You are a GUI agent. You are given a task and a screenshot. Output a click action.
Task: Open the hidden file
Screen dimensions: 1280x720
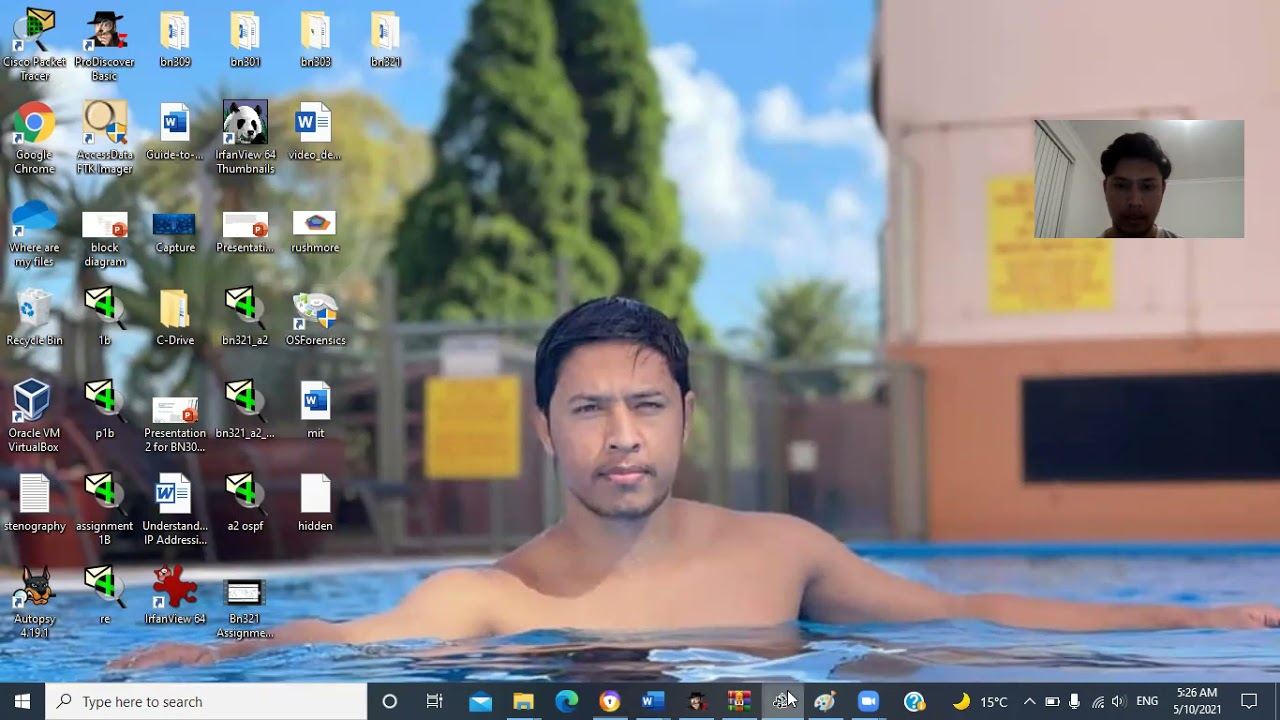pyautogui.click(x=315, y=503)
